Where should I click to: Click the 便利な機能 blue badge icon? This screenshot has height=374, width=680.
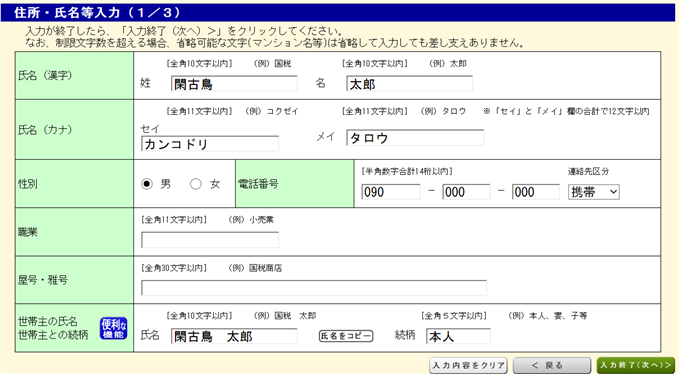tap(113, 328)
